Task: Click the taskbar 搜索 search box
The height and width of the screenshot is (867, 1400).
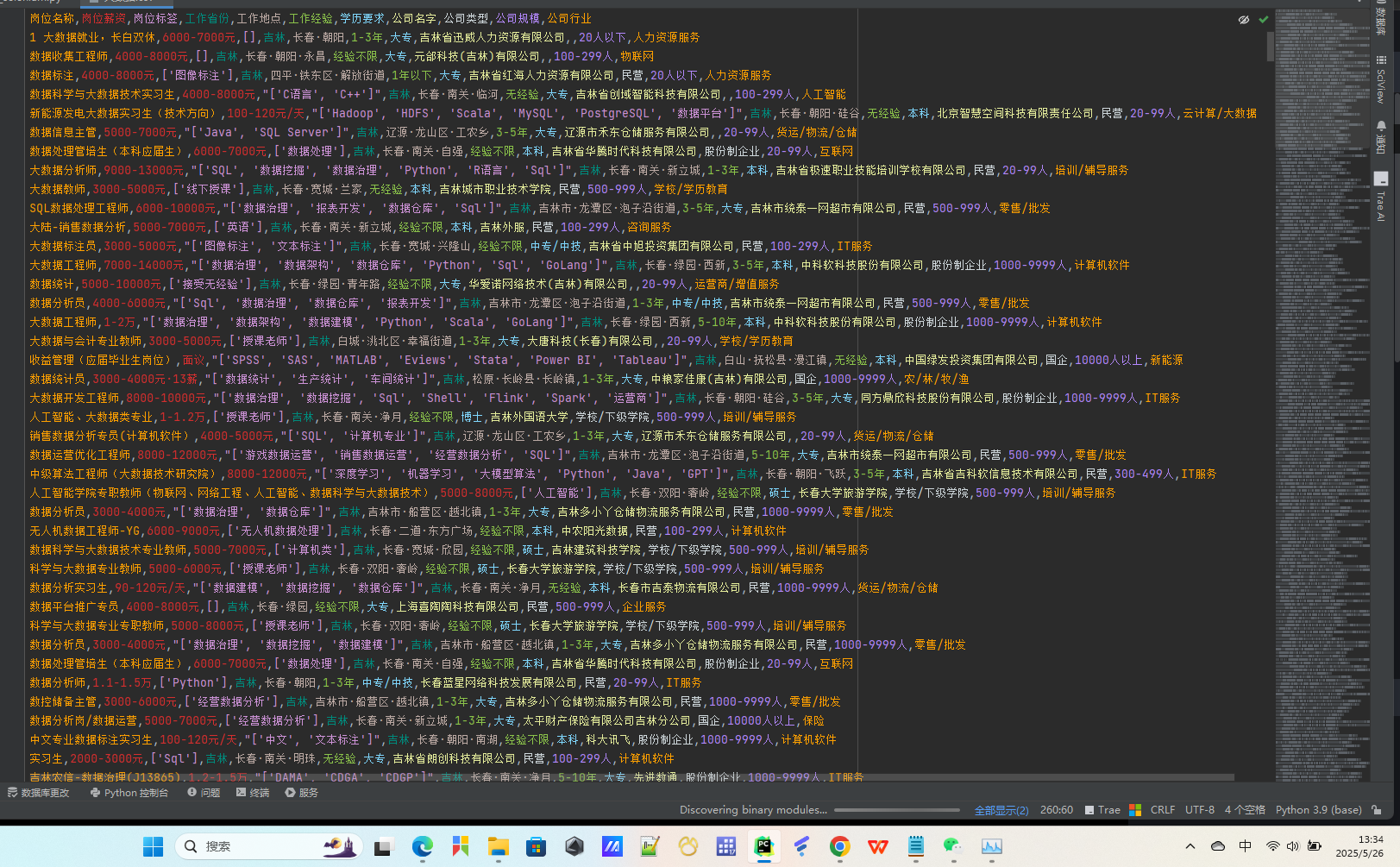Action: click(268, 847)
